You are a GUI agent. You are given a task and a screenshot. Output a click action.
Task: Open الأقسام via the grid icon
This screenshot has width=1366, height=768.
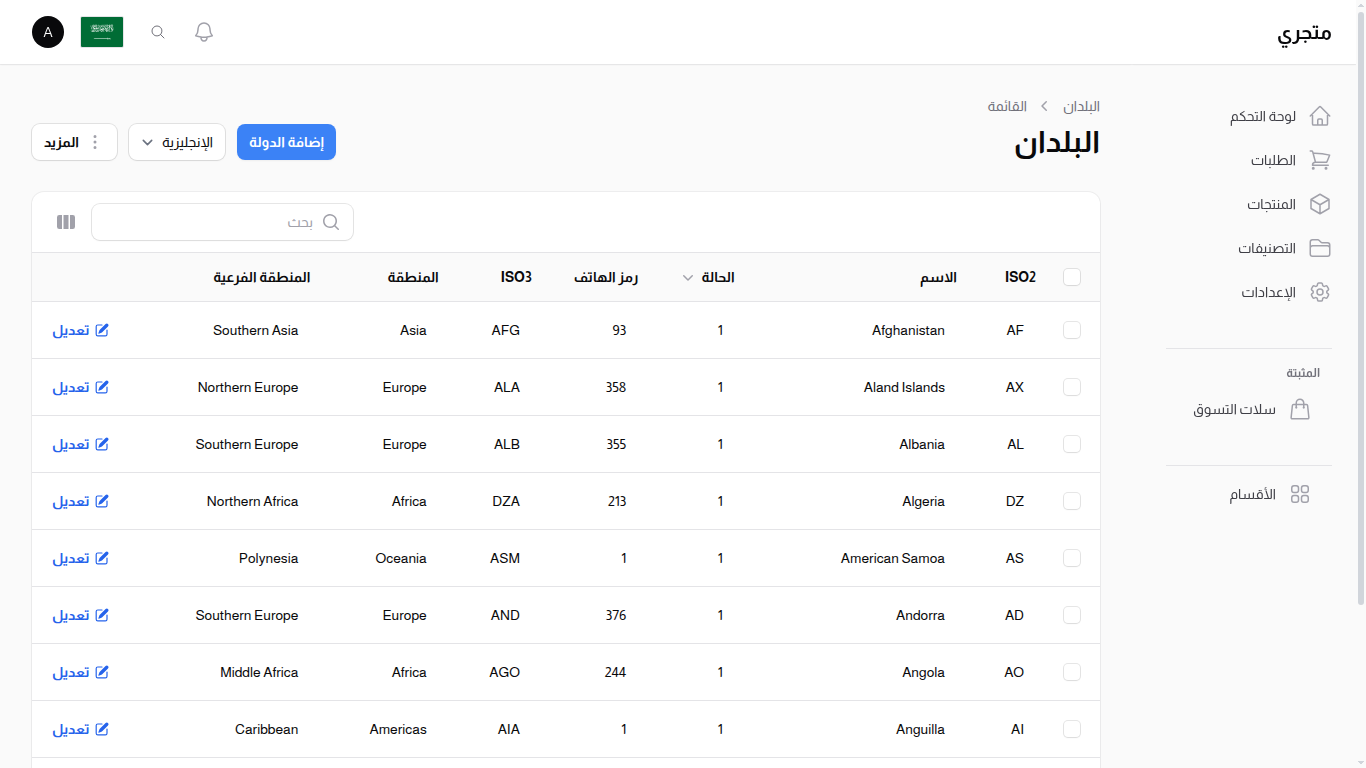(x=1300, y=493)
